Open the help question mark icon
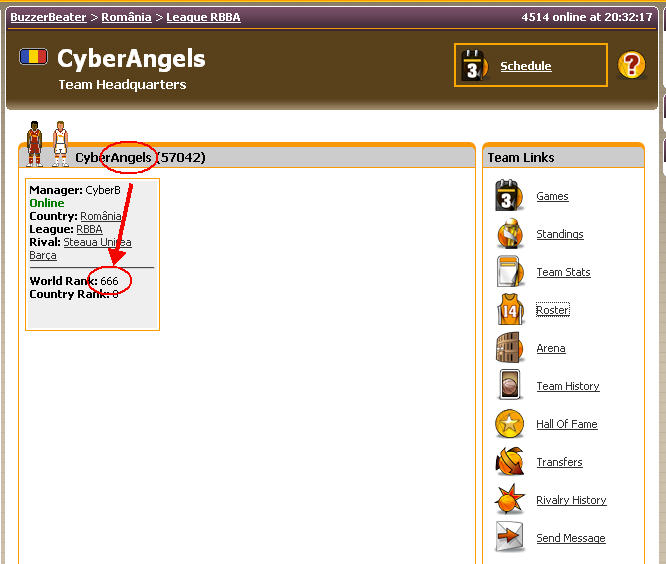The width and height of the screenshot is (666, 564). pyautogui.click(x=631, y=65)
